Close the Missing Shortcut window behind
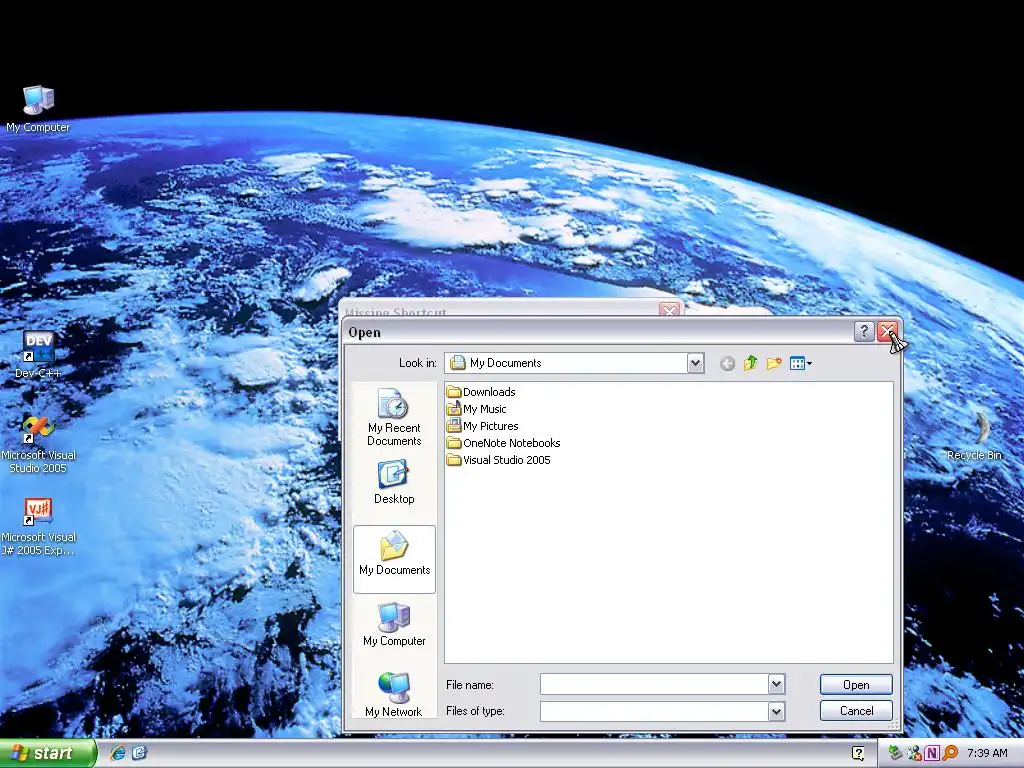Screen dimensions: 1024x768 coord(669,310)
